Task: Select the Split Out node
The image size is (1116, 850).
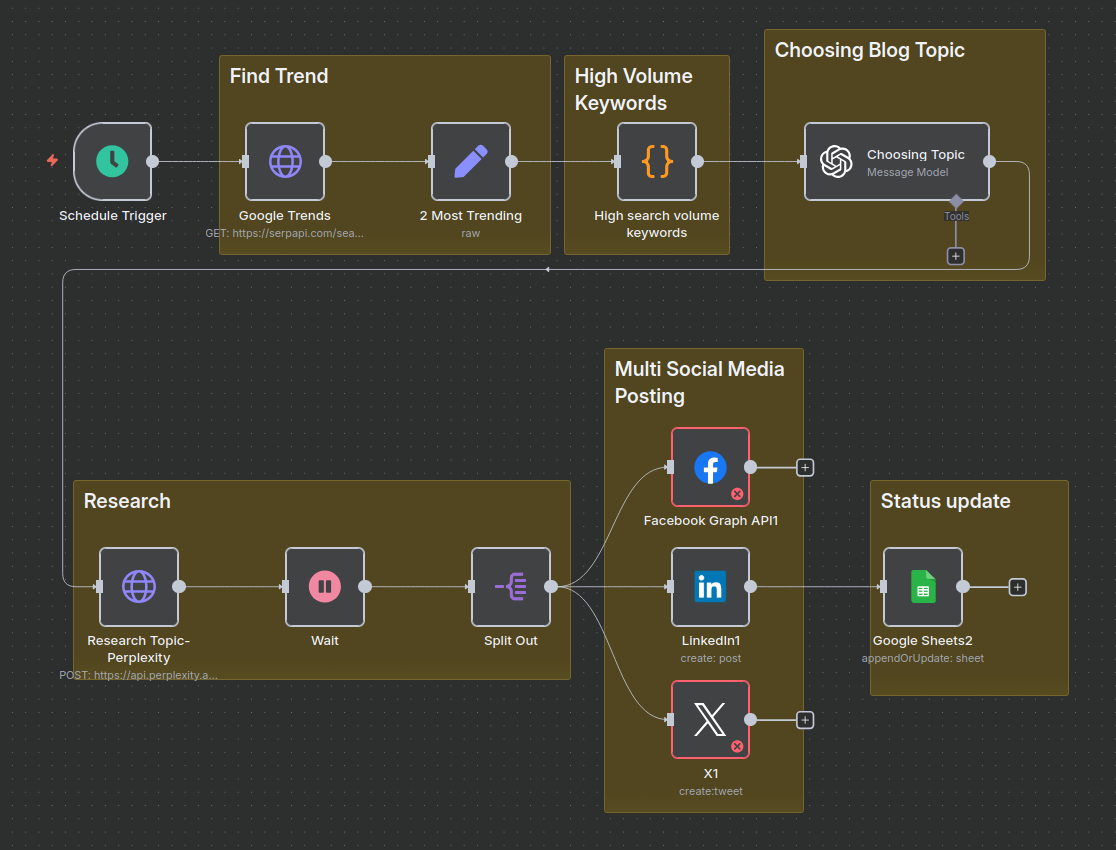Action: click(x=511, y=586)
